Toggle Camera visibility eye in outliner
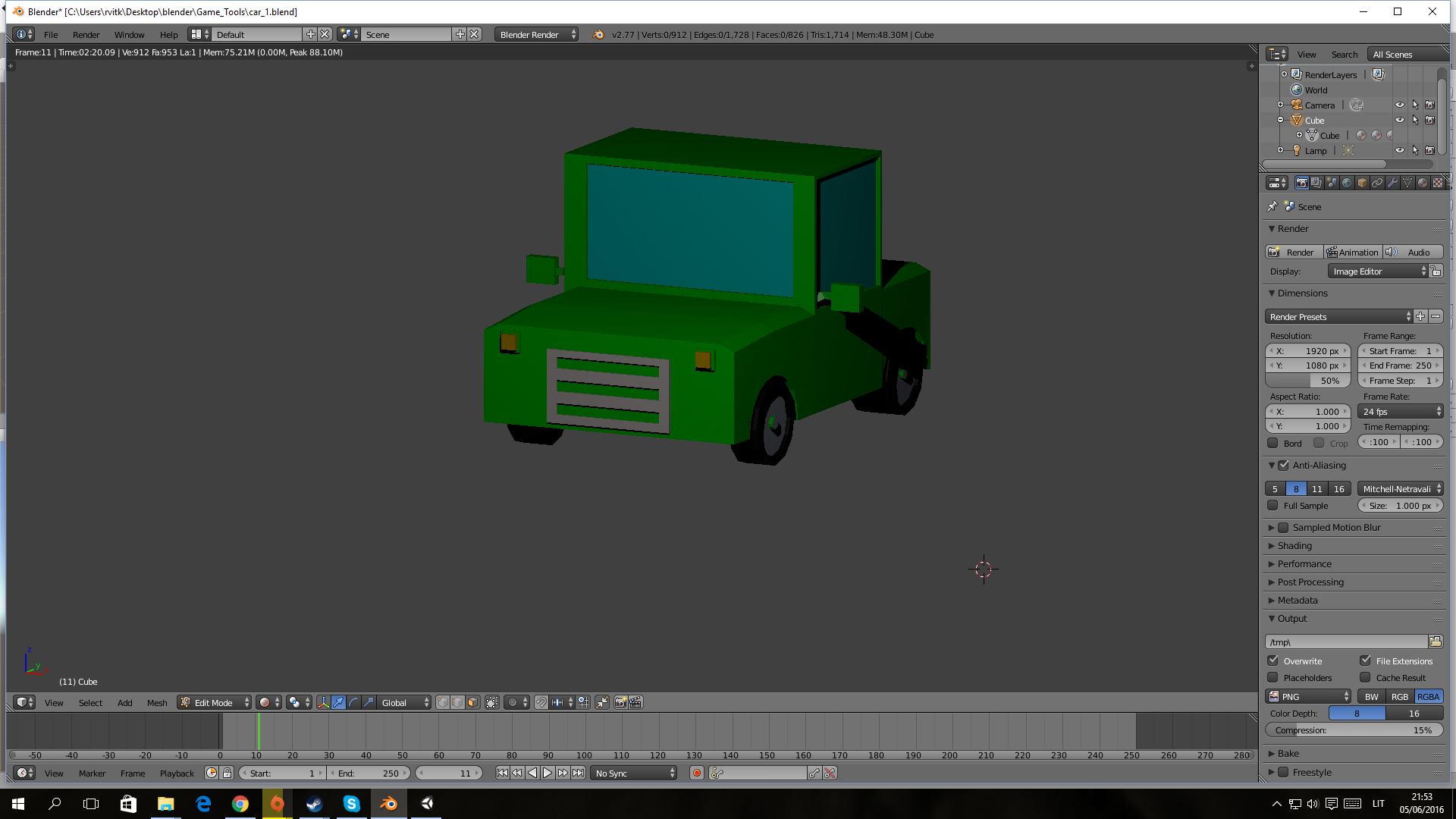The height and width of the screenshot is (819, 1456). [1400, 105]
